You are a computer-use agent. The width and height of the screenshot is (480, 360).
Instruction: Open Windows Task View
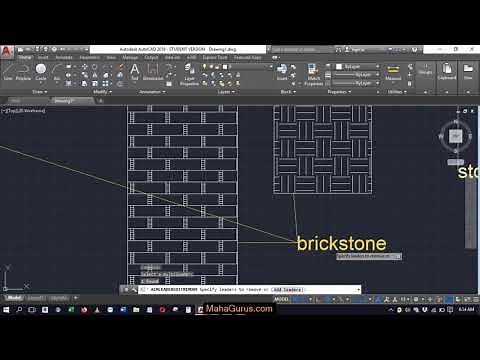pos(32,310)
